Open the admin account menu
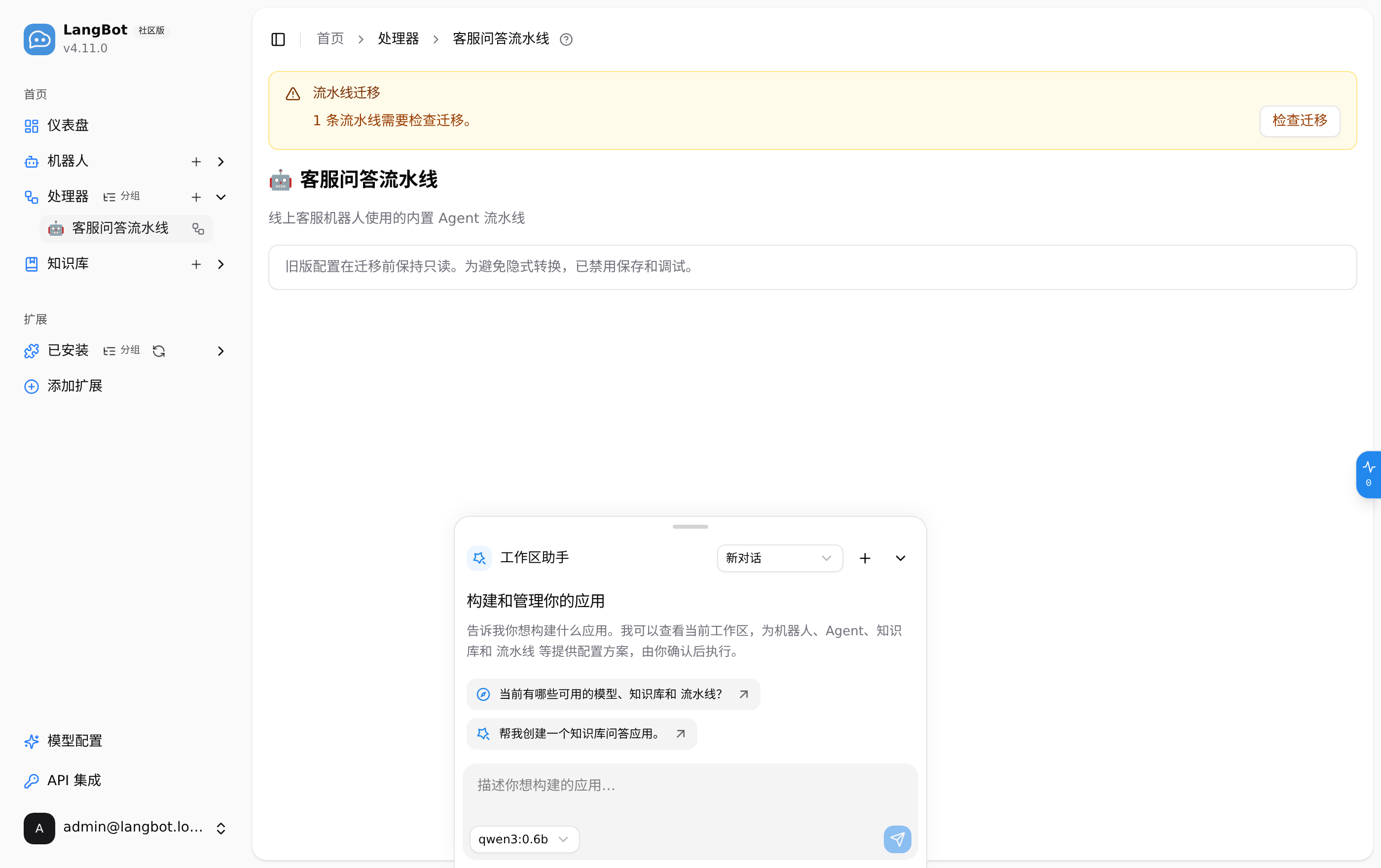Image resolution: width=1381 pixels, height=868 pixels. tap(126, 828)
